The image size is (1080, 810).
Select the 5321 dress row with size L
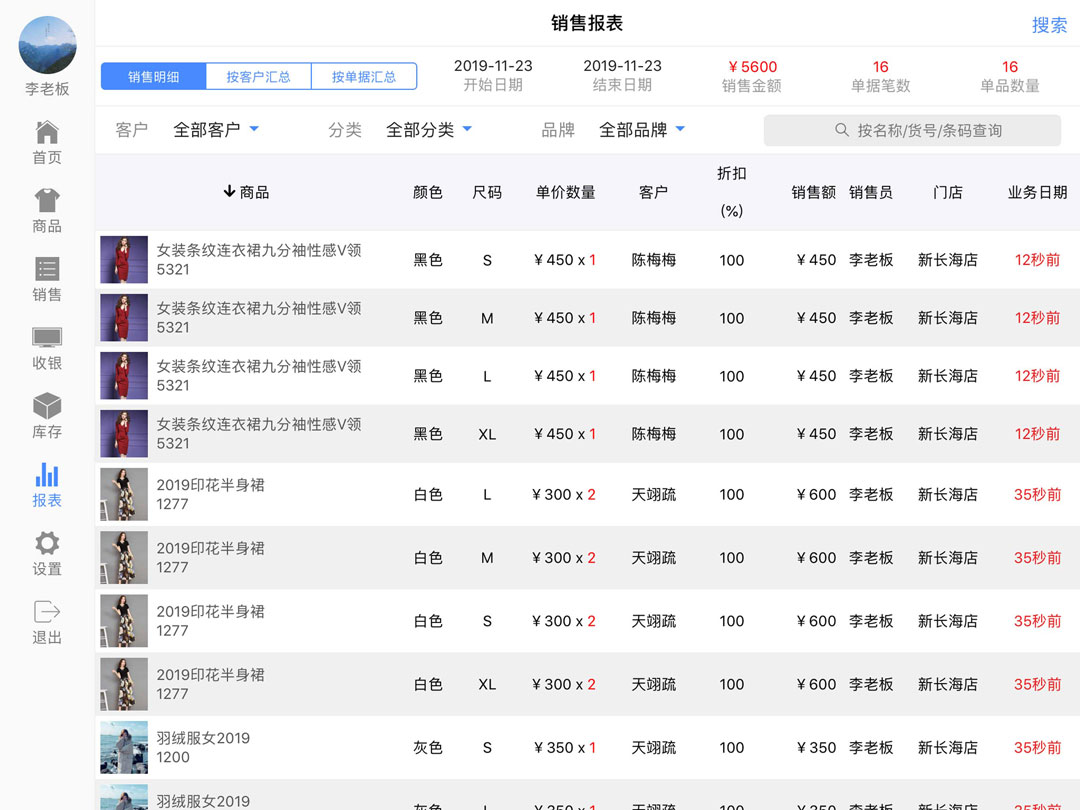click(588, 375)
